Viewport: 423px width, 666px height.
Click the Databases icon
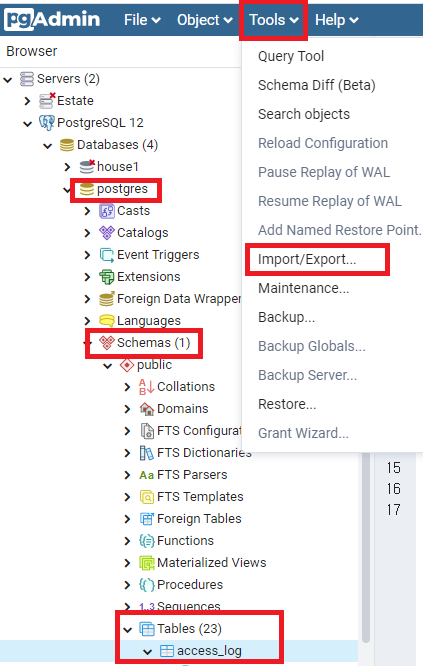[67, 145]
